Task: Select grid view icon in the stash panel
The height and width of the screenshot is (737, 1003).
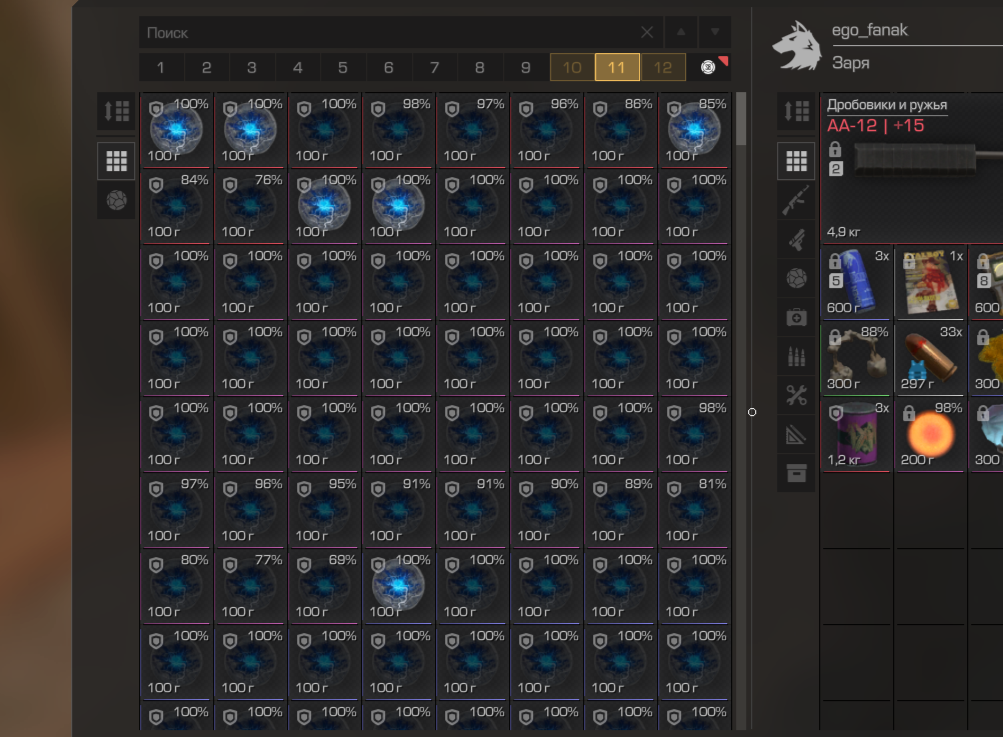Action: (x=116, y=161)
